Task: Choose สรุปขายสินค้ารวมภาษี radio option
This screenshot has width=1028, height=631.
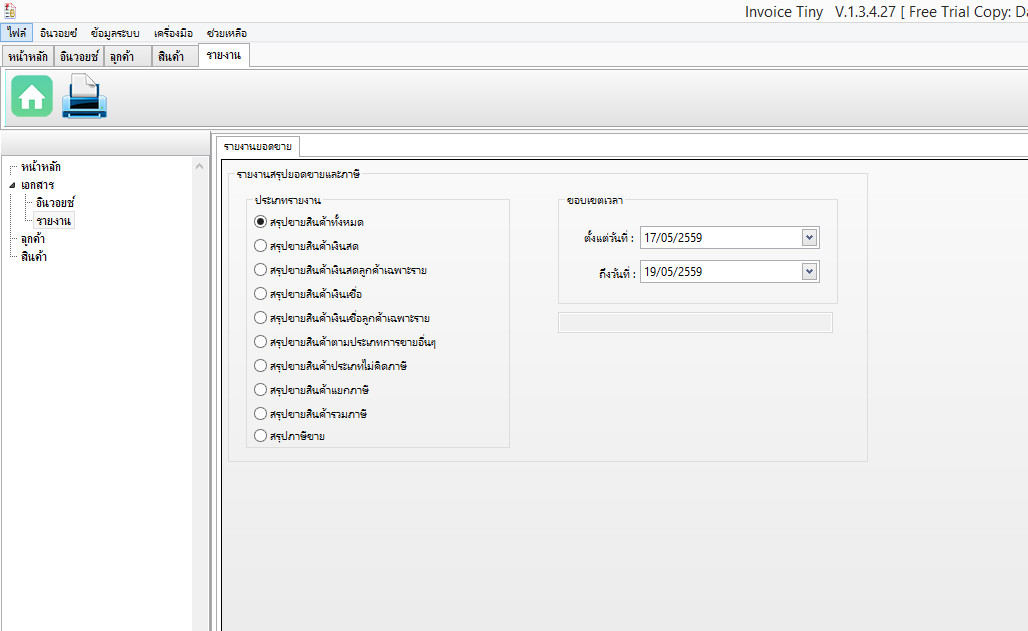Action: coord(310,413)
